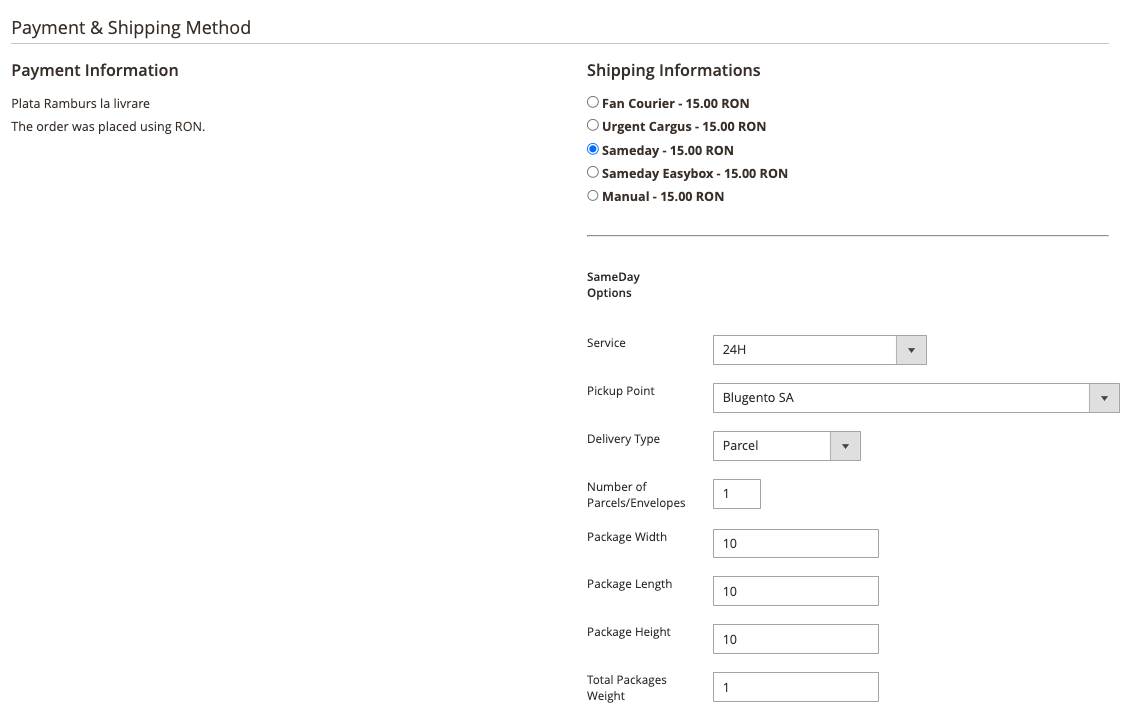
Task: Open the Delivery Type dropdown
Action: (786, 446)
